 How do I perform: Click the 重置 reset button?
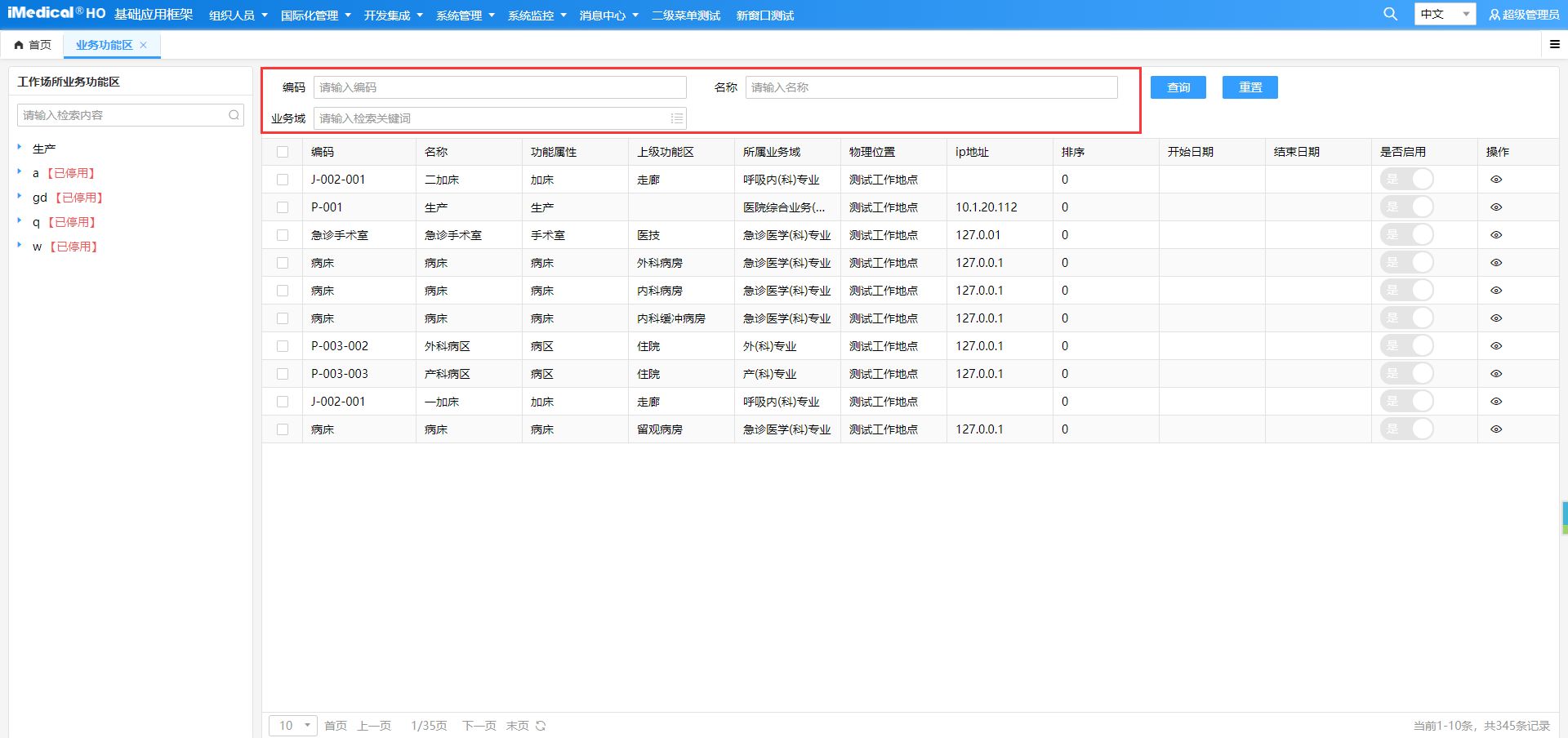coord(1249,87)
